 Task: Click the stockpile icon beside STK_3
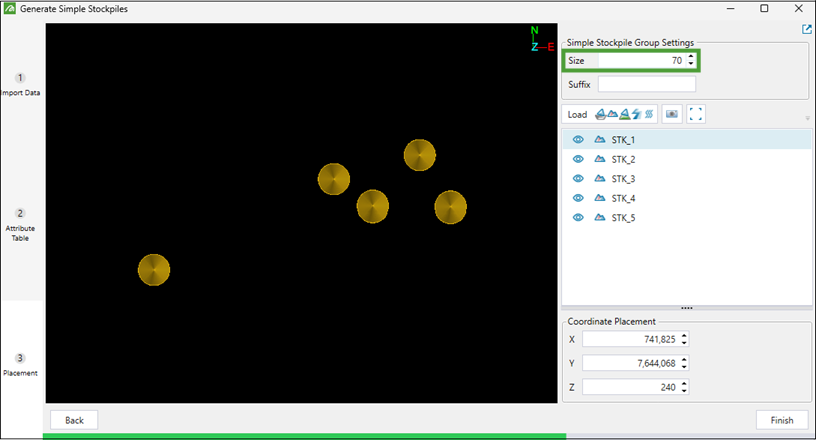600,179
